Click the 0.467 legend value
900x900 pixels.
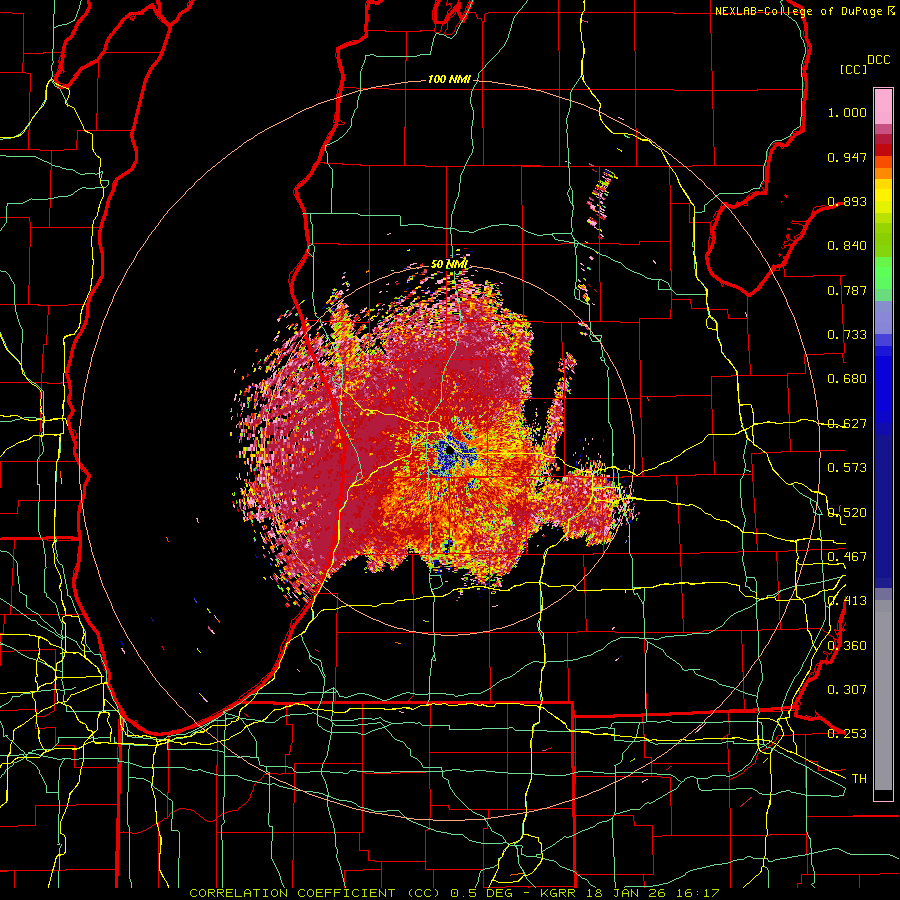pos(847,557)
